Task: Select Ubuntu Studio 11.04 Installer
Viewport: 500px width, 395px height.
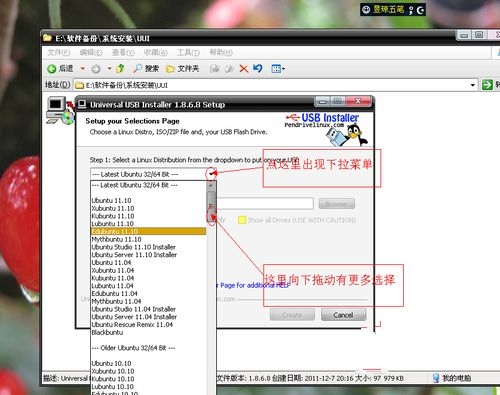Action: (148, 309)
